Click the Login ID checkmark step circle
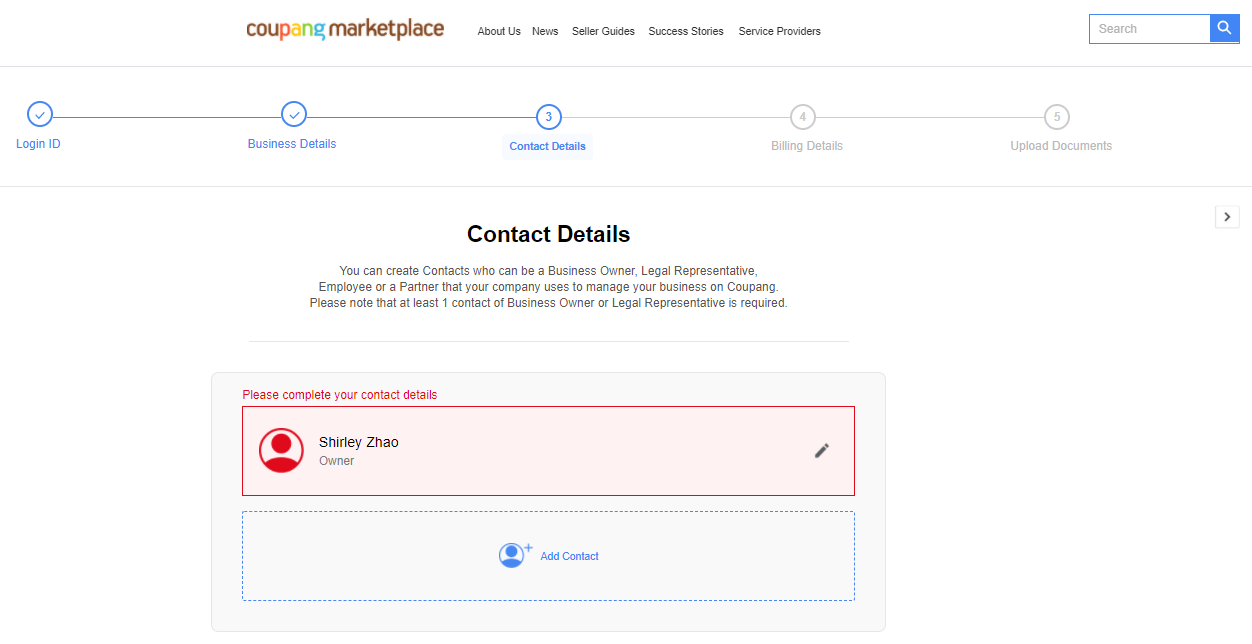This screenshot has height=644, width=1252. (x=40, y=115)
